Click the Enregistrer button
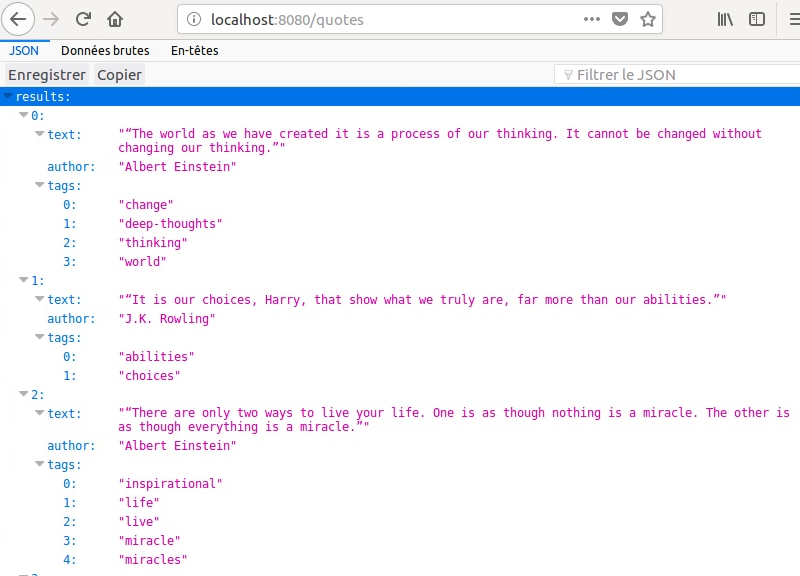Image resolution: width=800 pixels, height=576 pixels. (47, 75)
